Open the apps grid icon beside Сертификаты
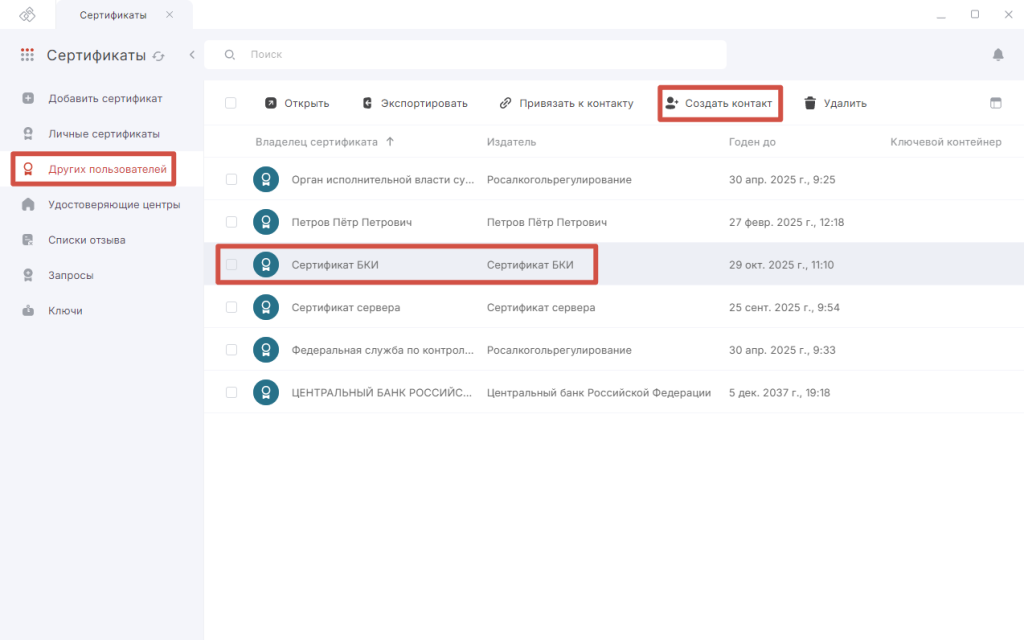The image size is (1024, 640). tap(27, 55)
